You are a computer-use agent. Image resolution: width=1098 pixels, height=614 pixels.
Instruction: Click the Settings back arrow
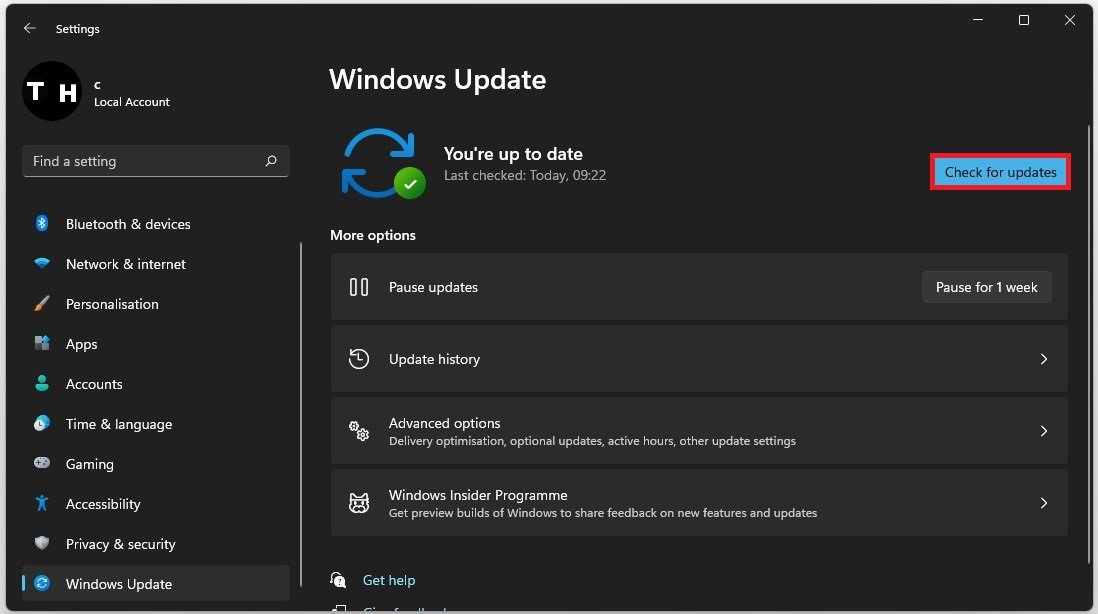point(29,29)
